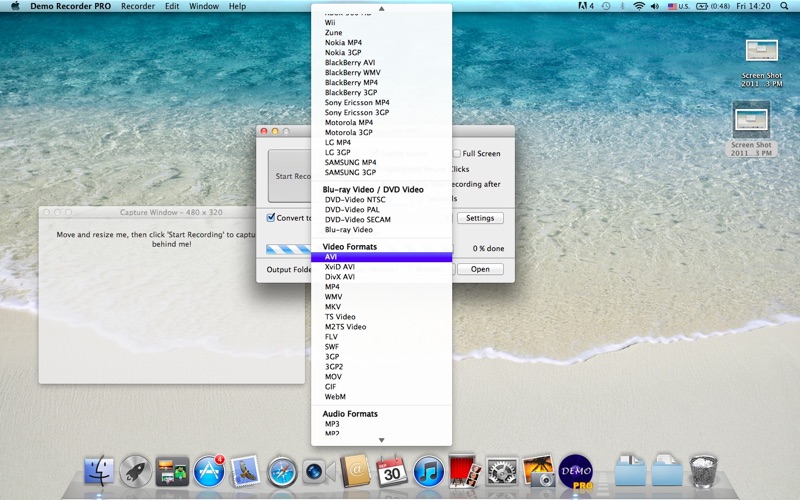
Task: Select the upper Screen Shot desktop file
Action: tap(762, 62)
